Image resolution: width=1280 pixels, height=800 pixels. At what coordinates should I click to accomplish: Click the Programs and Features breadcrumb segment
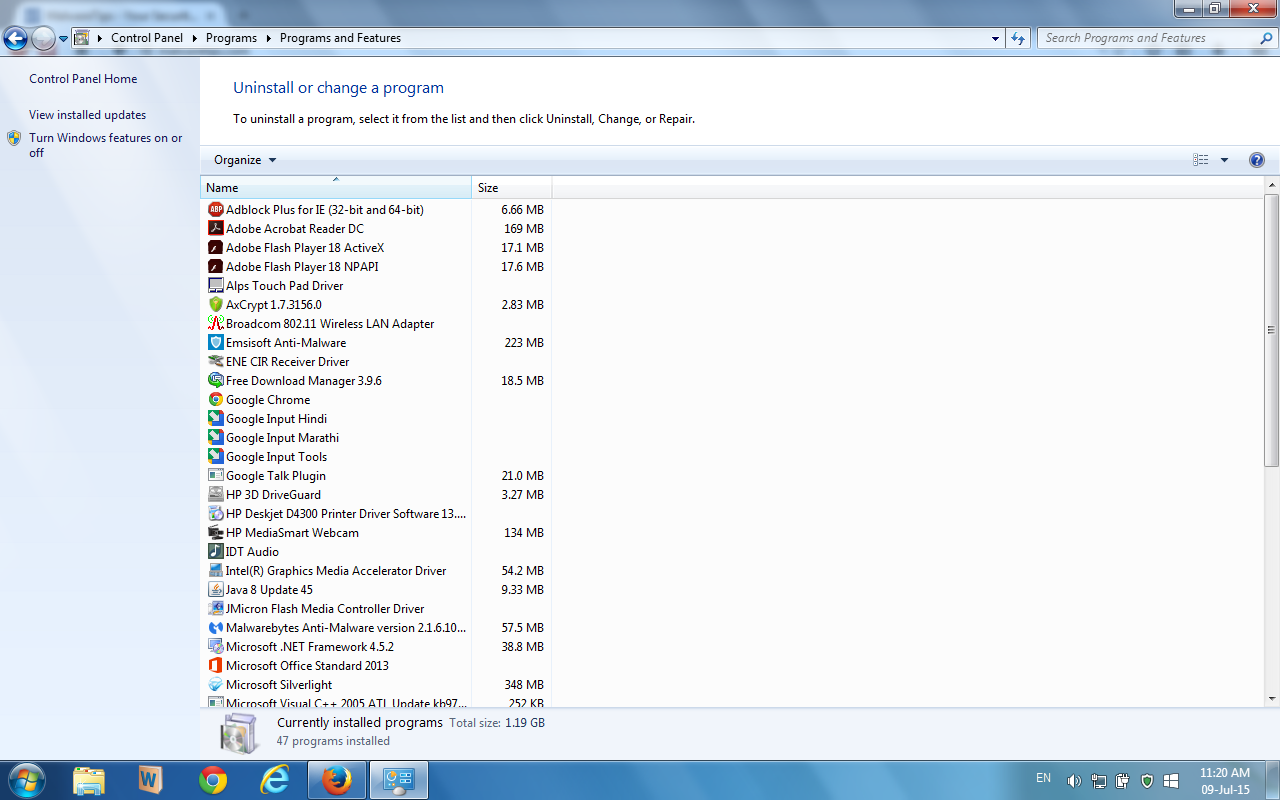[340, 38]
